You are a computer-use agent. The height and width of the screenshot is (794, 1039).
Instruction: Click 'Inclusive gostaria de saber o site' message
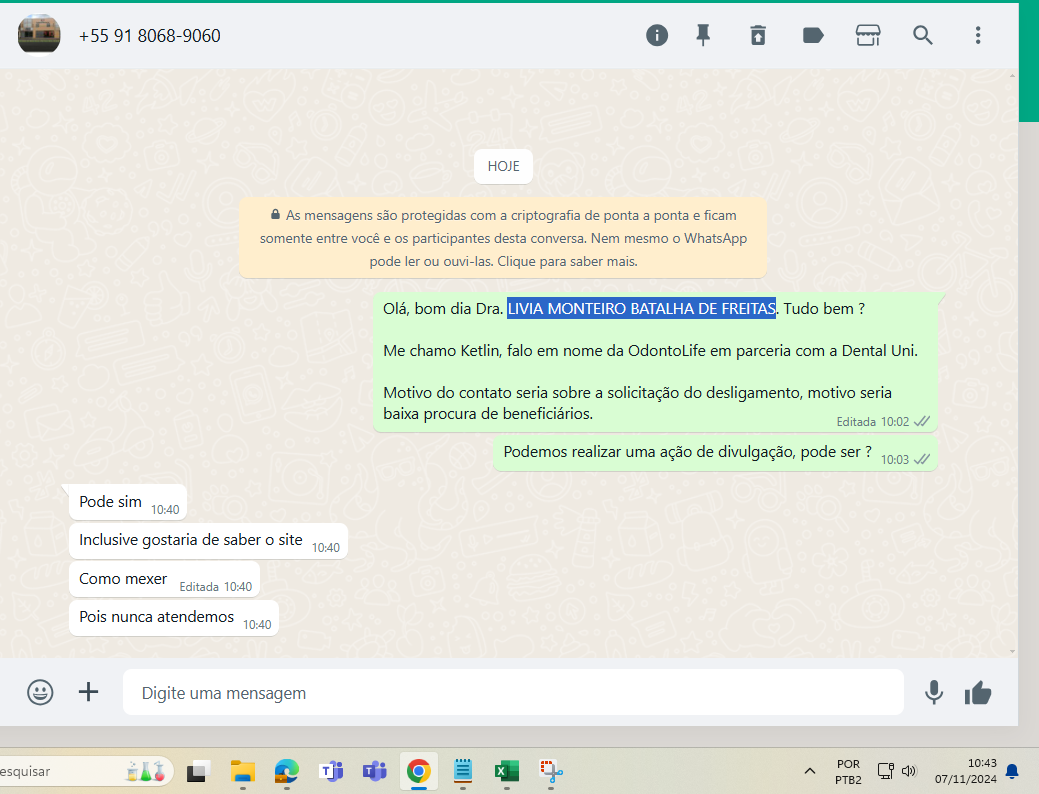point(209,541)
